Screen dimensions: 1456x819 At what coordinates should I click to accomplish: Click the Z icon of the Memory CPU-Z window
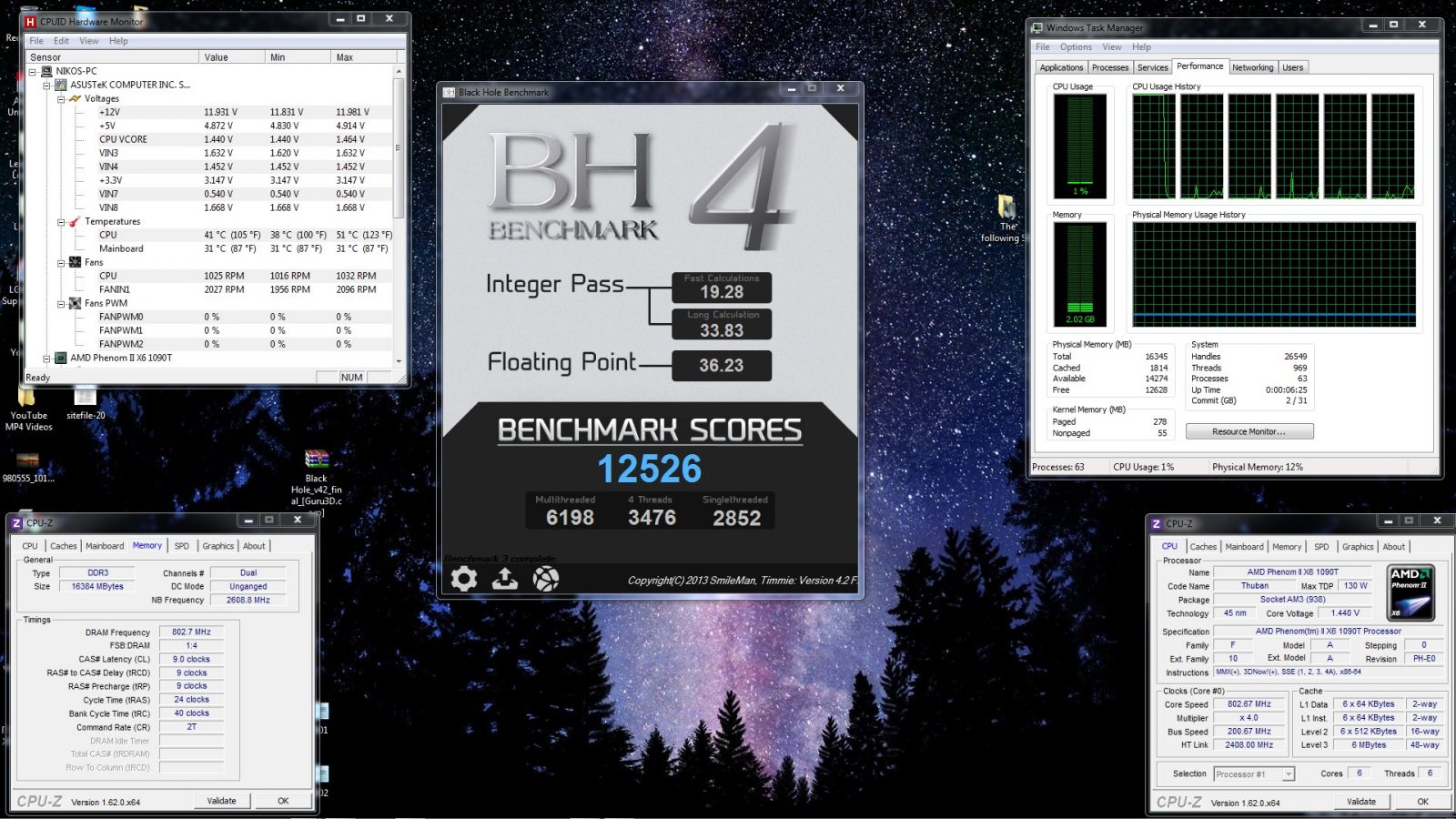pyautogui.click(x=16, y=523)
